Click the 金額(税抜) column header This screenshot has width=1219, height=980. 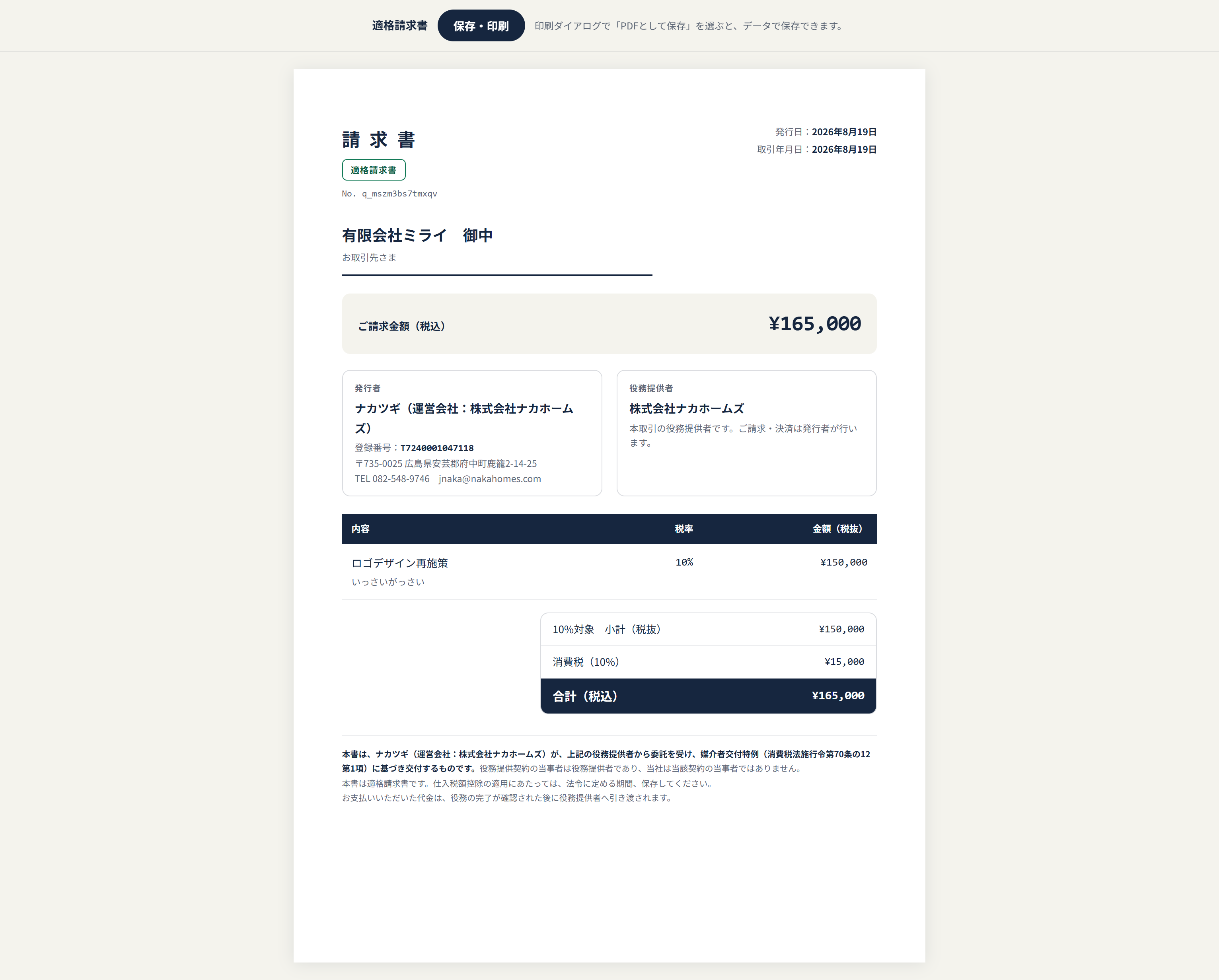coord(837,529)
